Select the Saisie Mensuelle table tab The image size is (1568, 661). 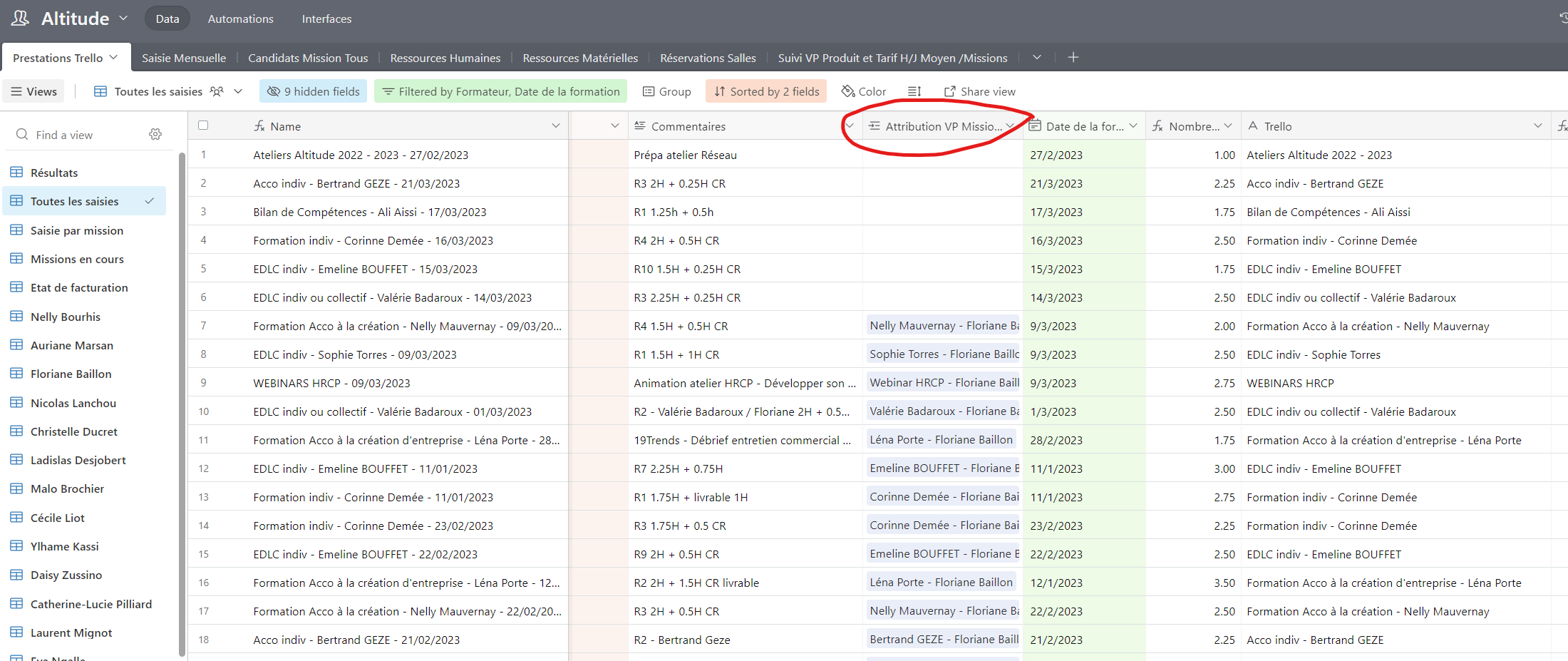184,58
